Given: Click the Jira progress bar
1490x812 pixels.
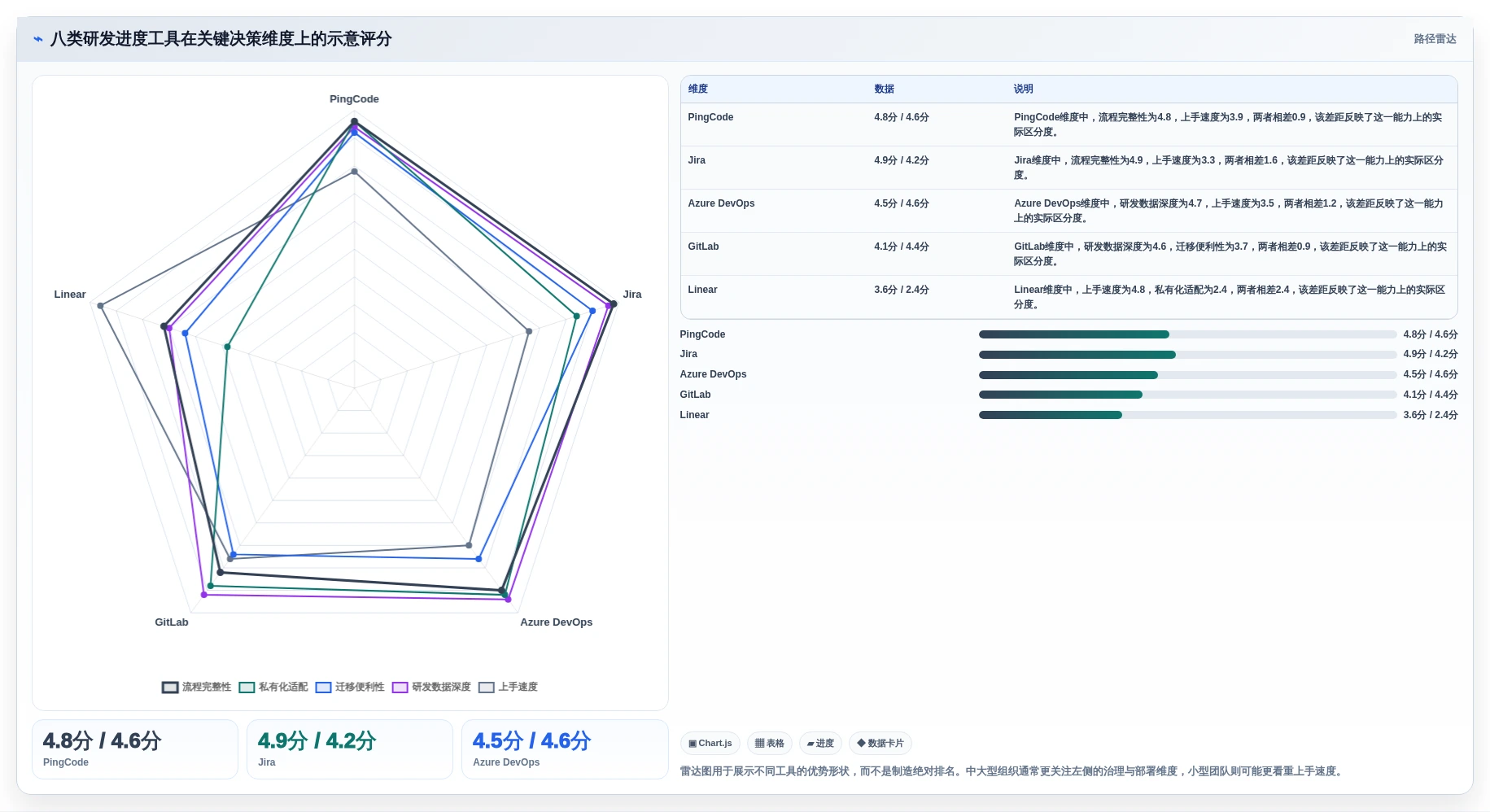Looking at the screenshot, I should tap(1187, 355).
